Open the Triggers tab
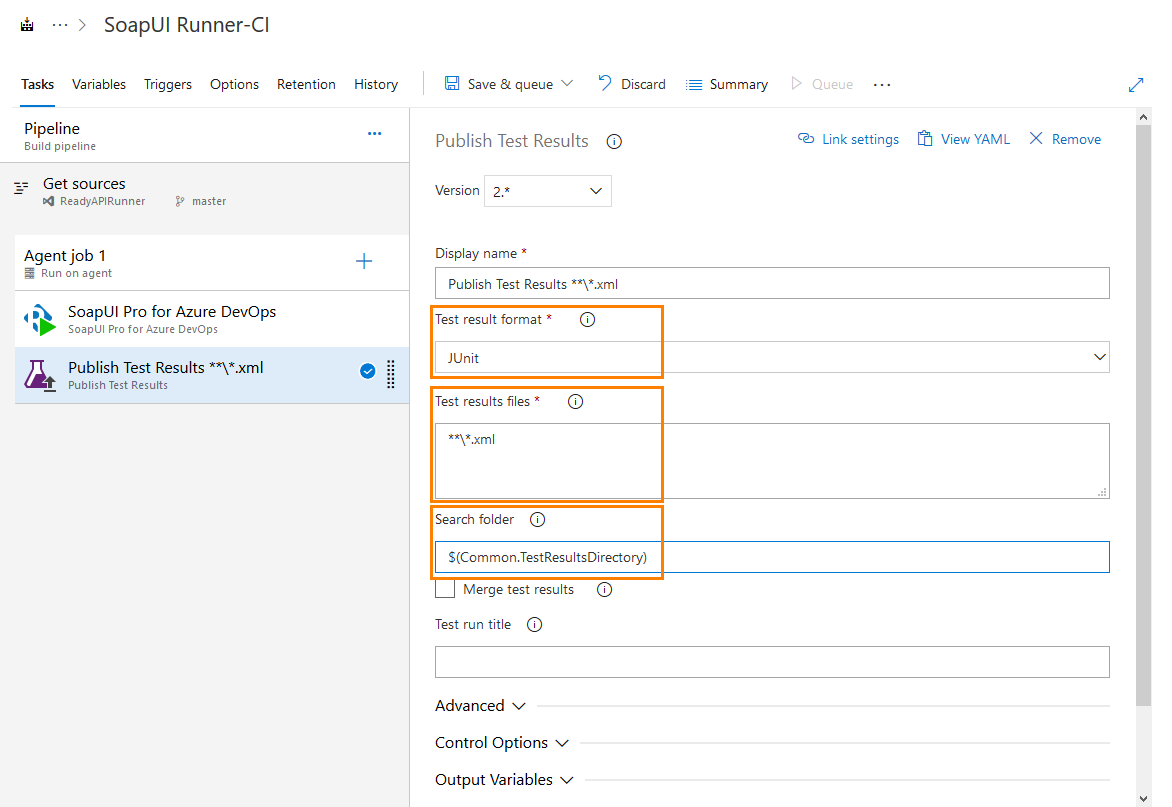1172x807 pixels. [167, 84]
